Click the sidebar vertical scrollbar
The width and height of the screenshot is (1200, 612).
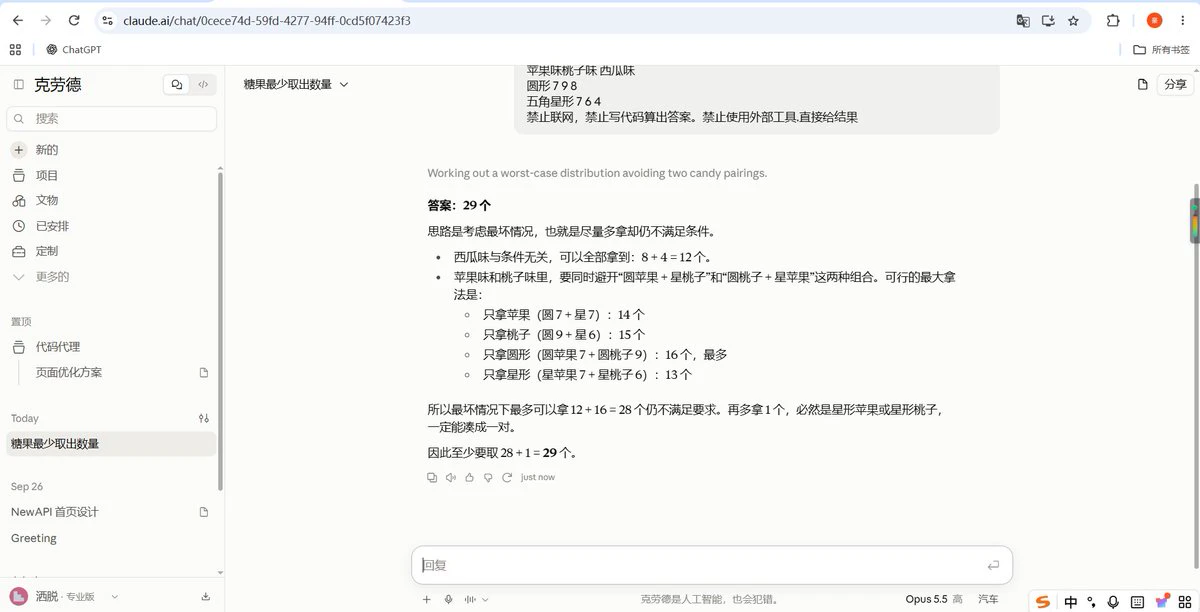point(220,330)
